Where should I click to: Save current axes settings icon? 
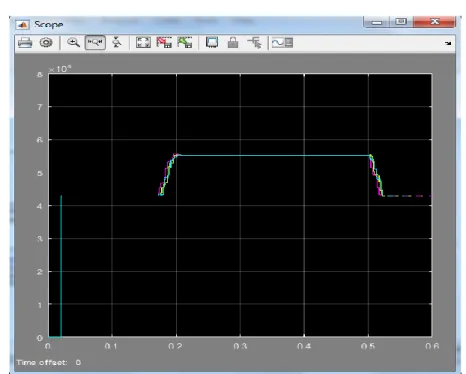coord(164,43)
